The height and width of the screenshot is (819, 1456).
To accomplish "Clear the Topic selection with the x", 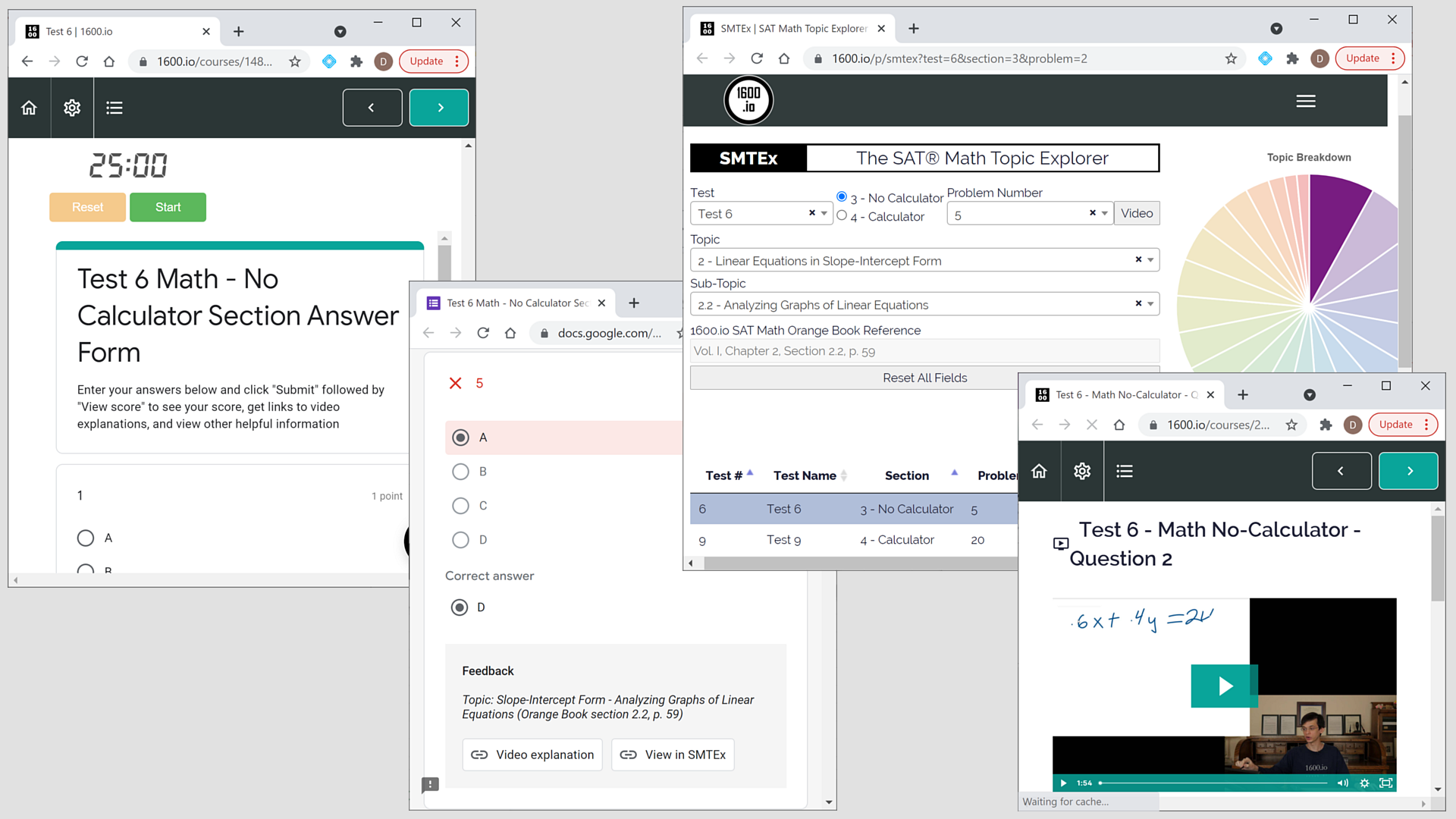I will pyautogui.click(x=1138, y=259).
